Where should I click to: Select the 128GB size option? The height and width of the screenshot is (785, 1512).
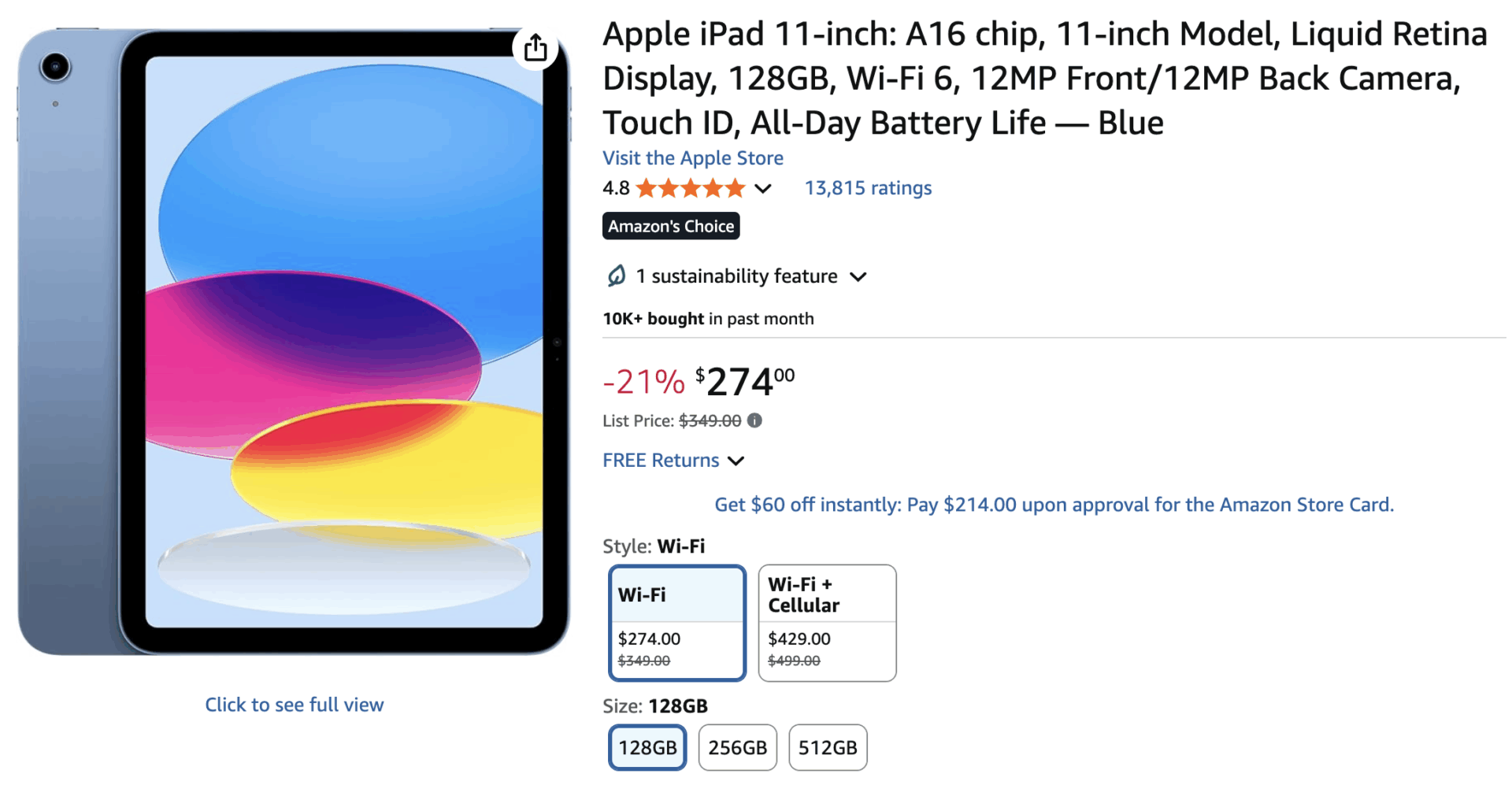(647, 747)
